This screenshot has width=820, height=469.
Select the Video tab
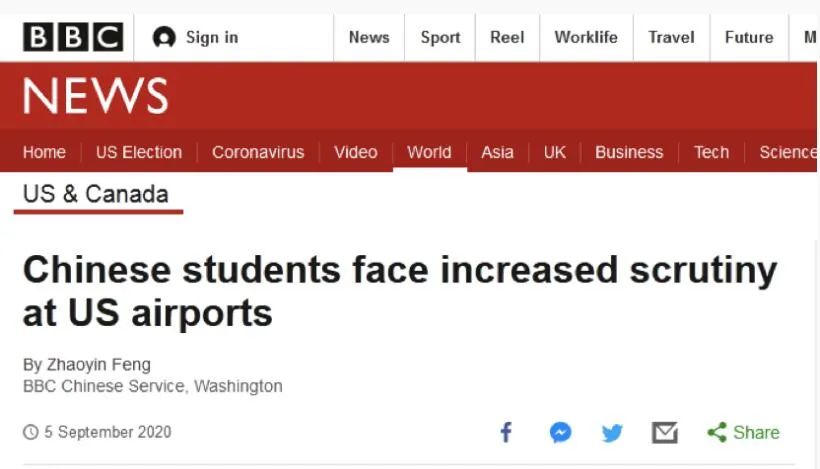(x=356, y=152)
